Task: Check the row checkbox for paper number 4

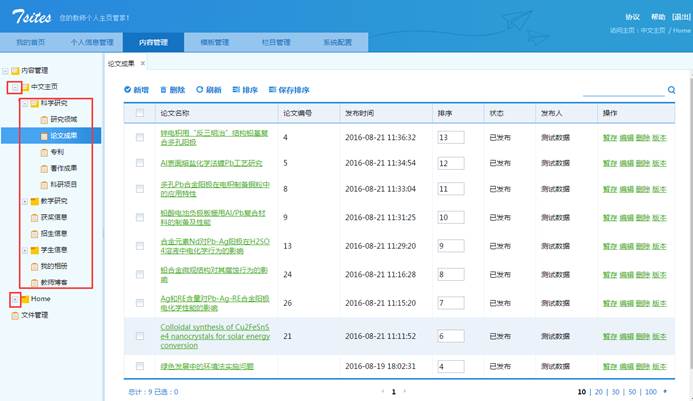Action: tap(140, 137)
